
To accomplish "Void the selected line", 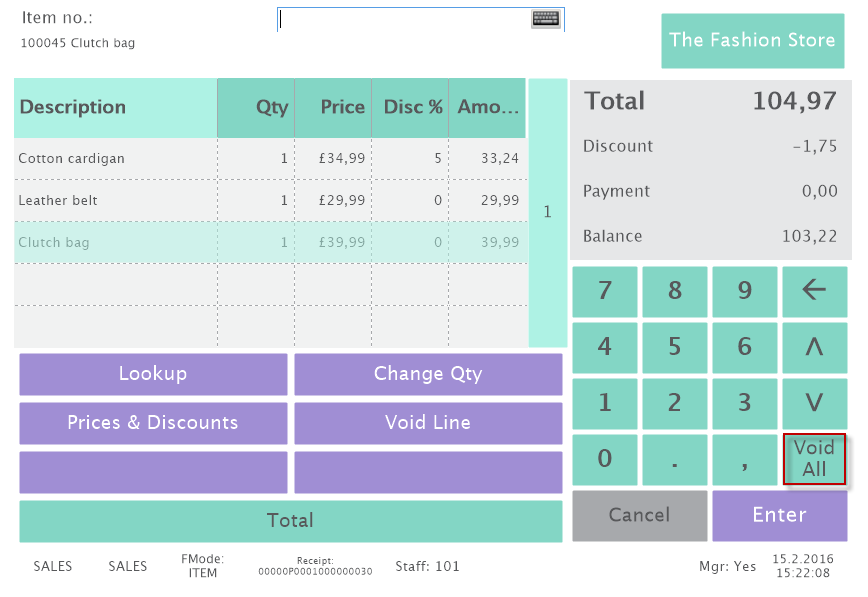I will [428, 423].
